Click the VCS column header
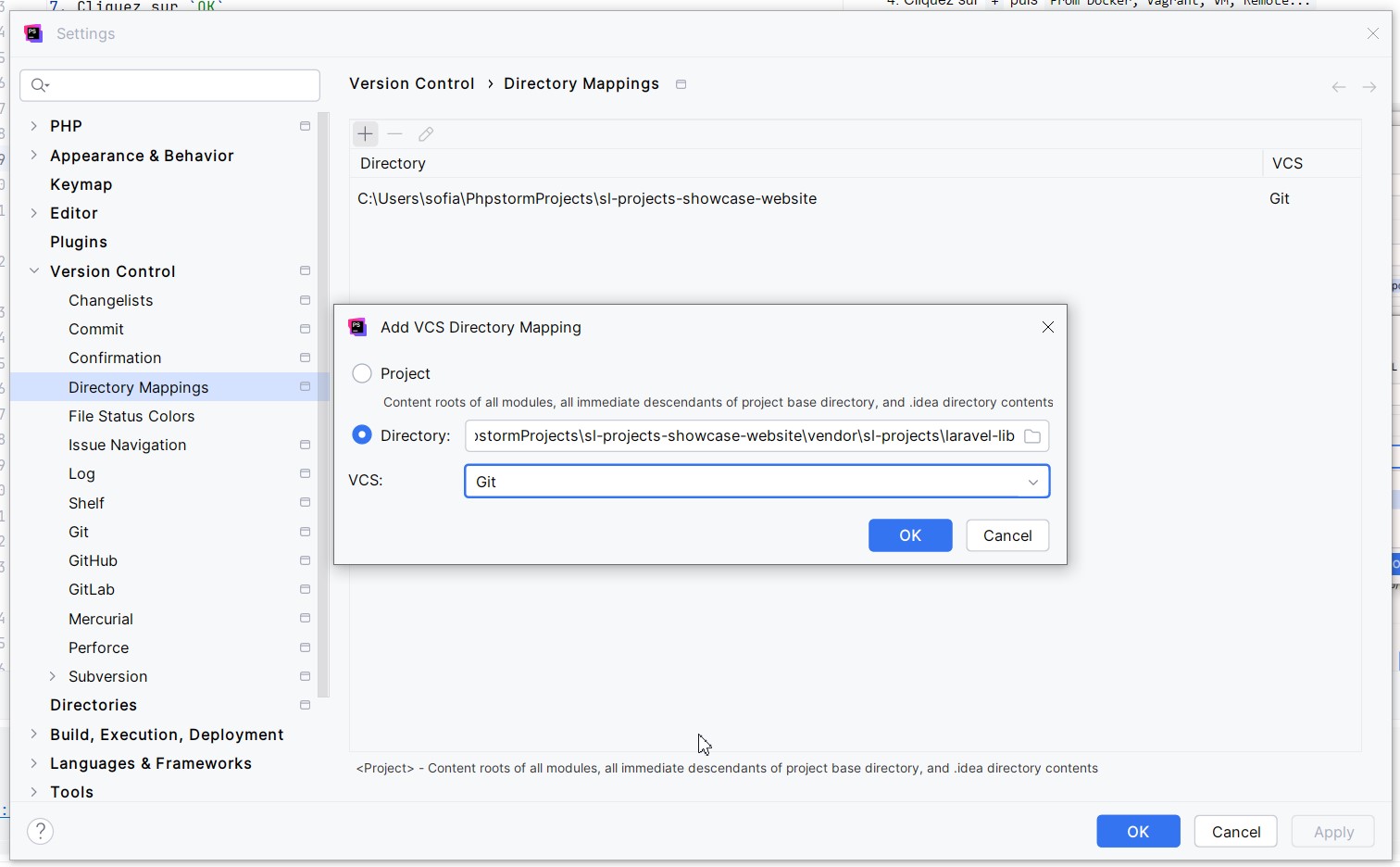The image size is (1400, 867). [x=1312, y=163]
